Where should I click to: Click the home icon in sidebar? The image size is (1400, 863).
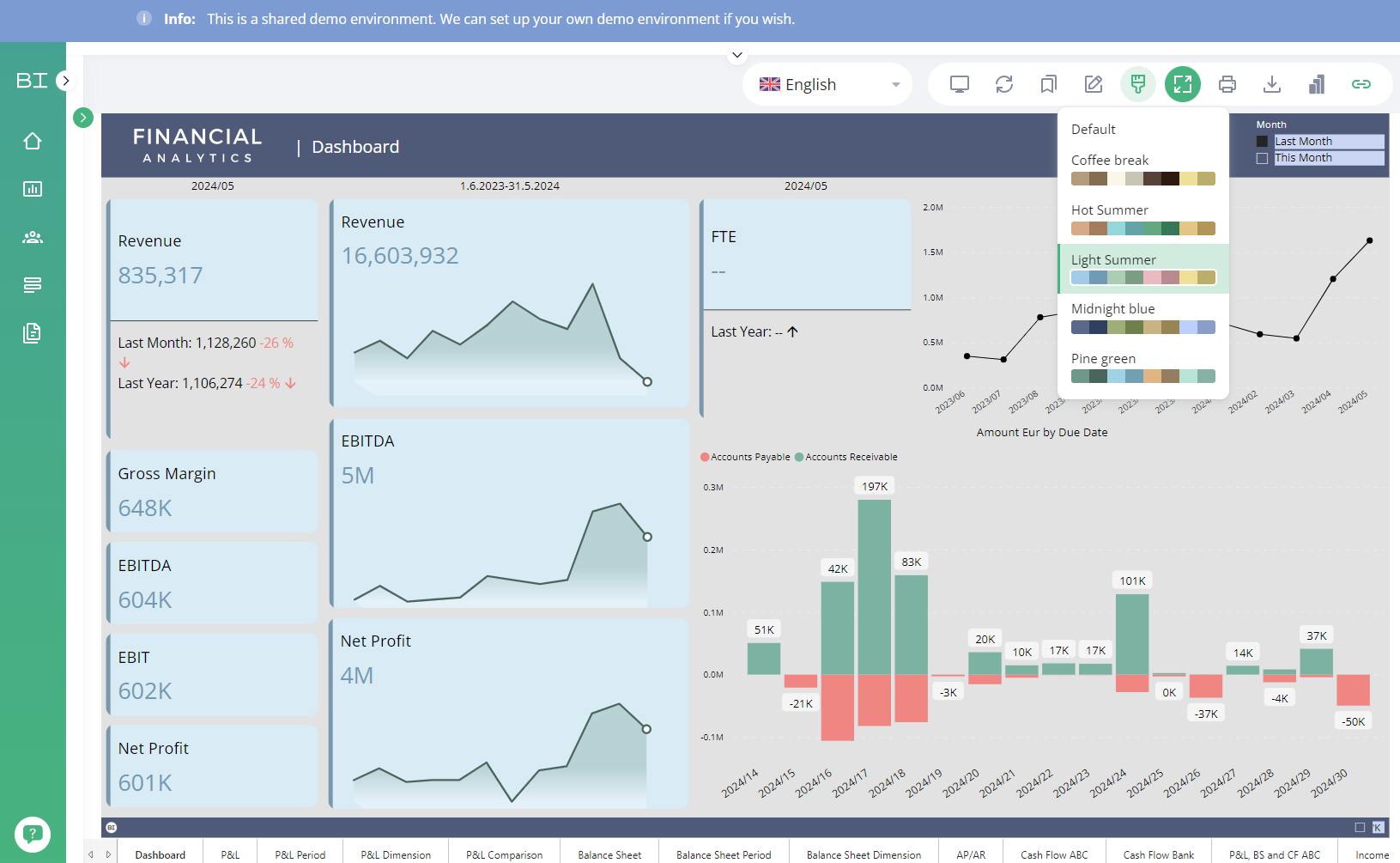pyautogui.click(x=33, y=141)
